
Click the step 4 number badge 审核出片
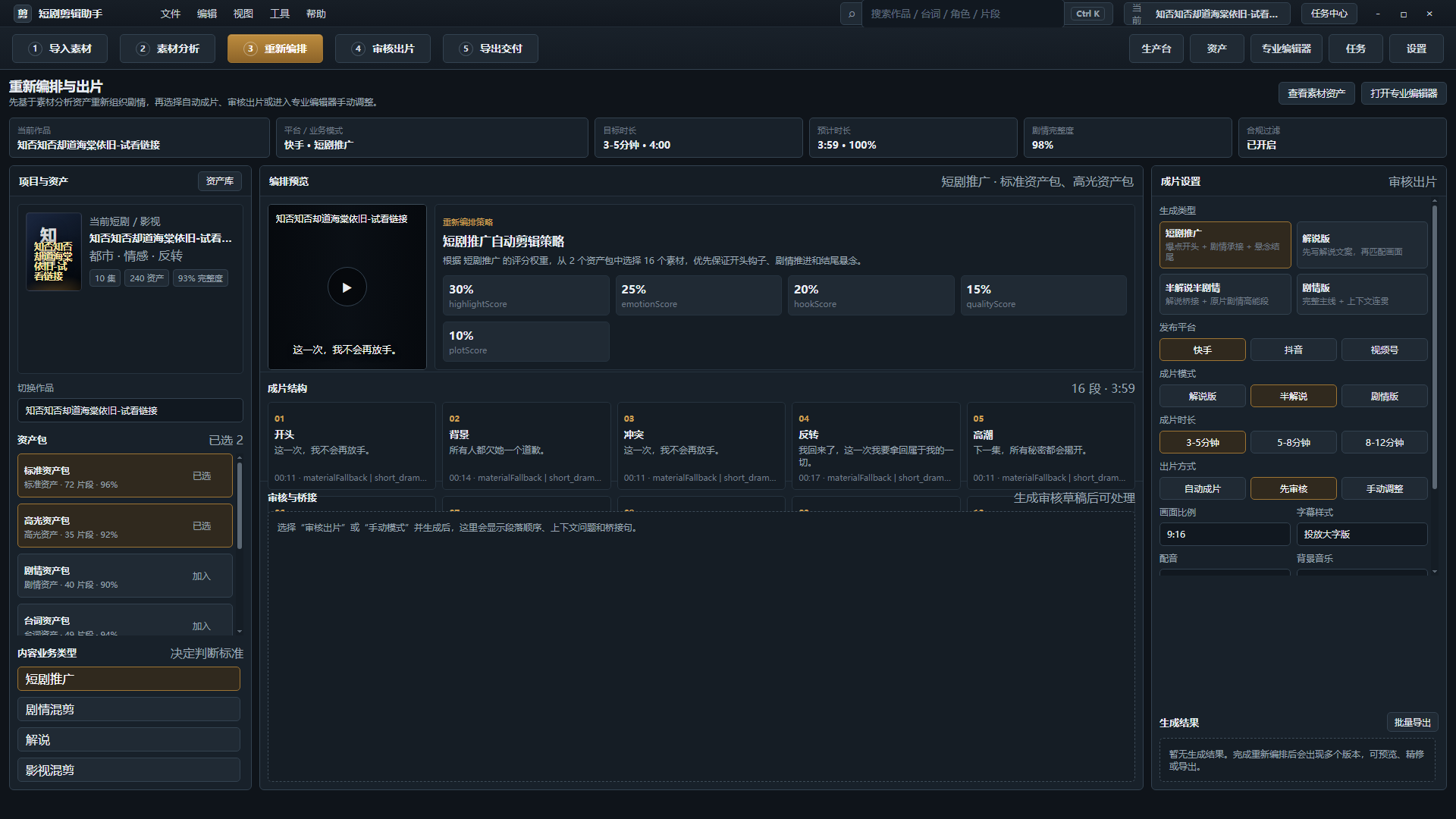pos(358,49)
